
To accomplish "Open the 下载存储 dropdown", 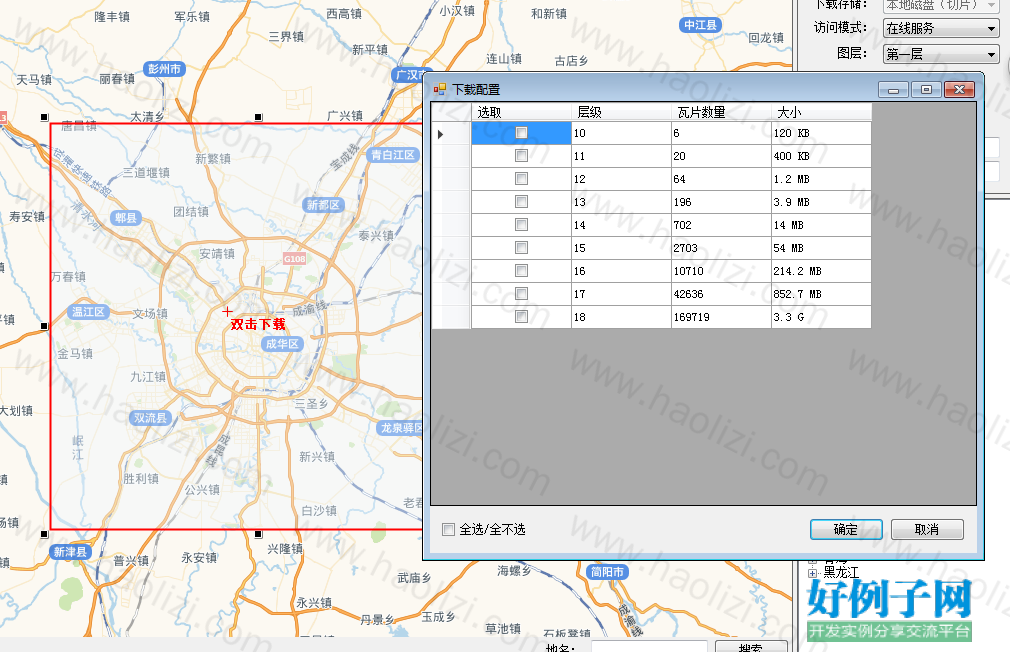I will point(940,5).
